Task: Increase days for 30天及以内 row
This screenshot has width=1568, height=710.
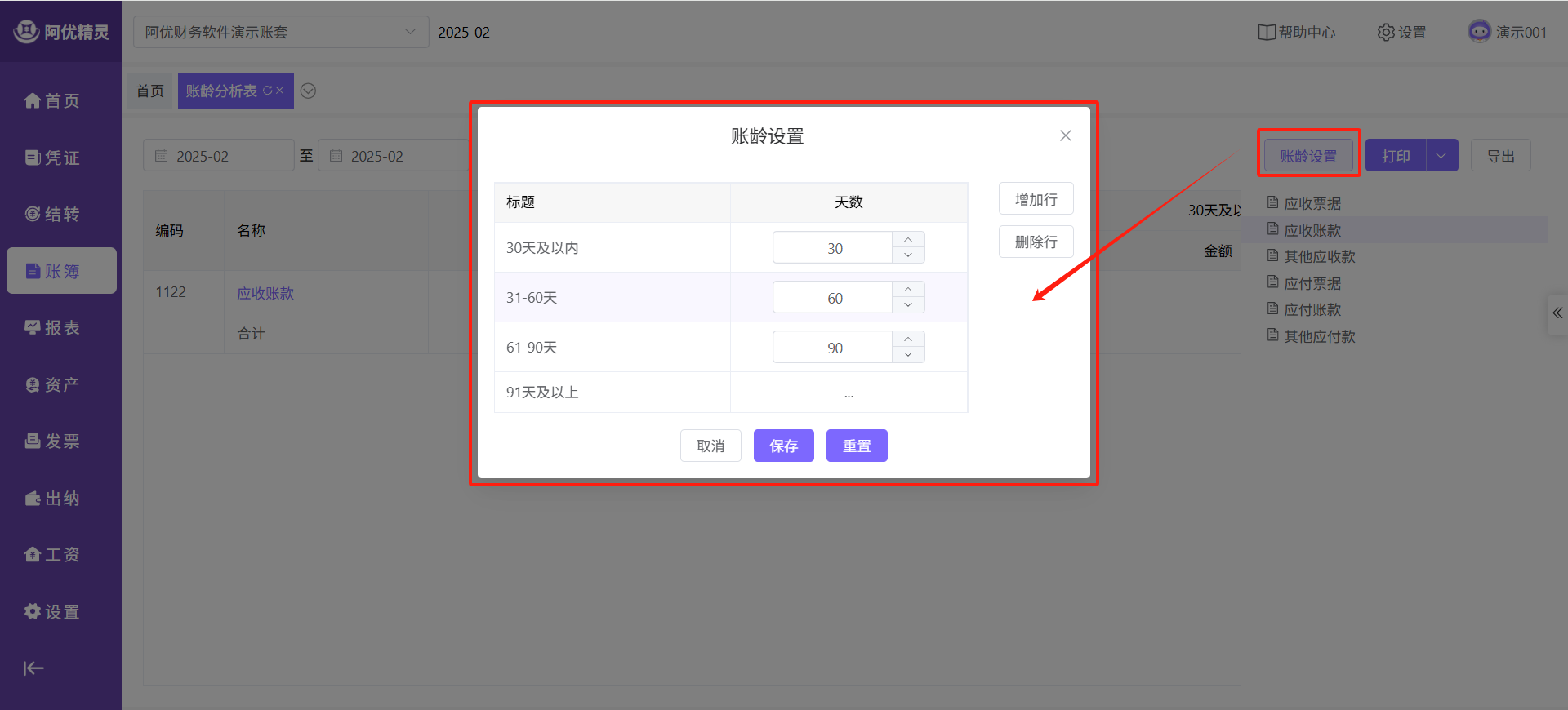Action: tap(908, 240)
